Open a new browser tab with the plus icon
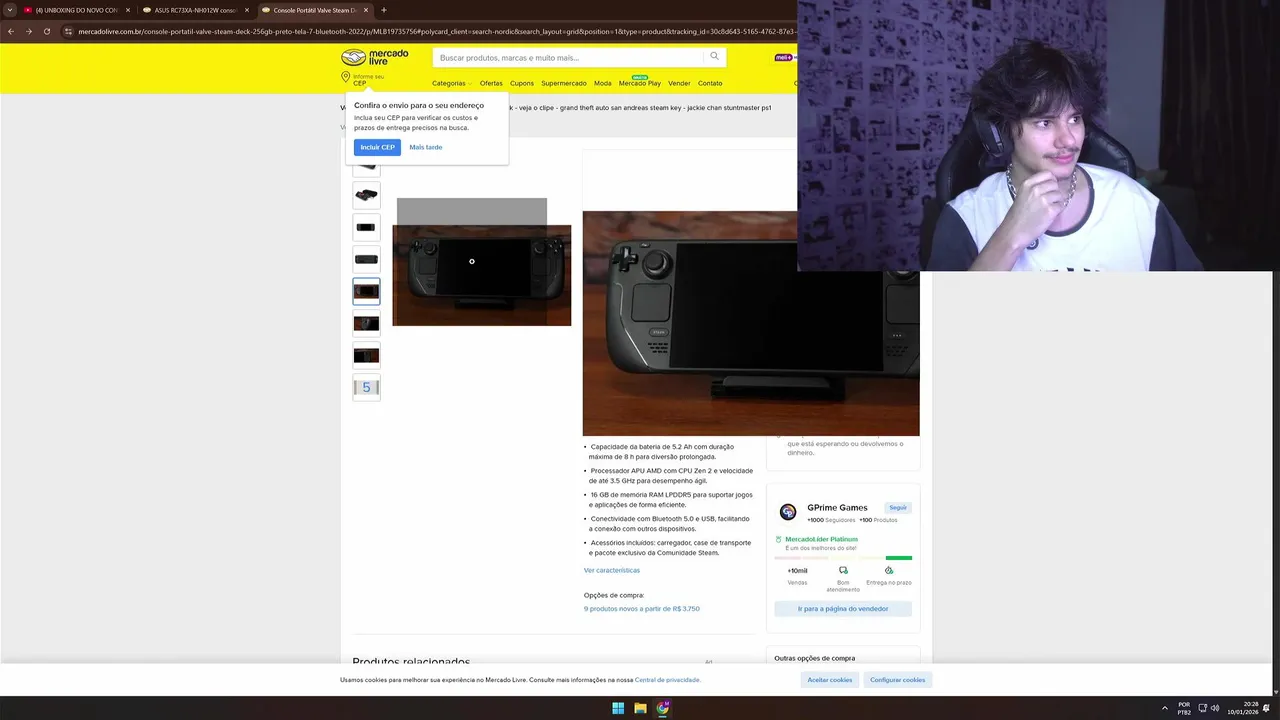The height and width of the screenshot is (720, 1280). [x=384, y=10]
